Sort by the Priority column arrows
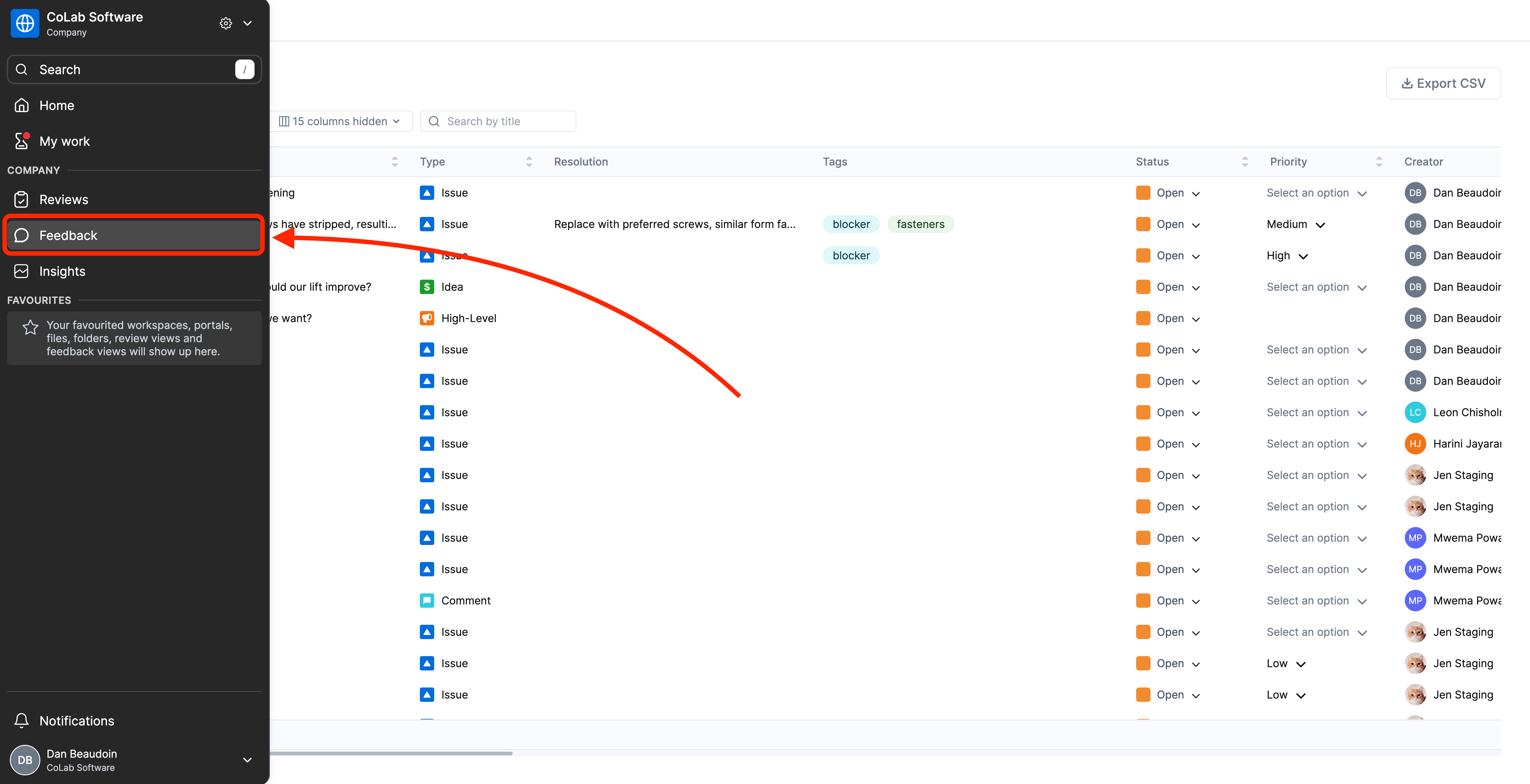 click(x=1379, y=162)
